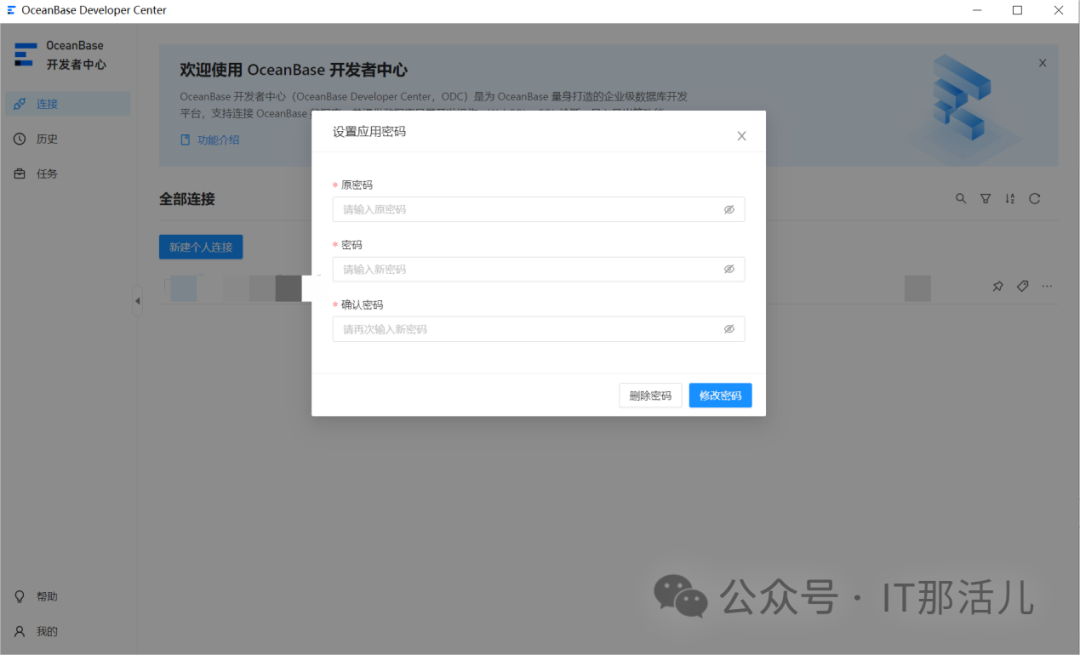Screen dimensions: 1080x655
Task: Click the refresh icon in 全部连接 toolbar
Action: tap(1035, 198)
